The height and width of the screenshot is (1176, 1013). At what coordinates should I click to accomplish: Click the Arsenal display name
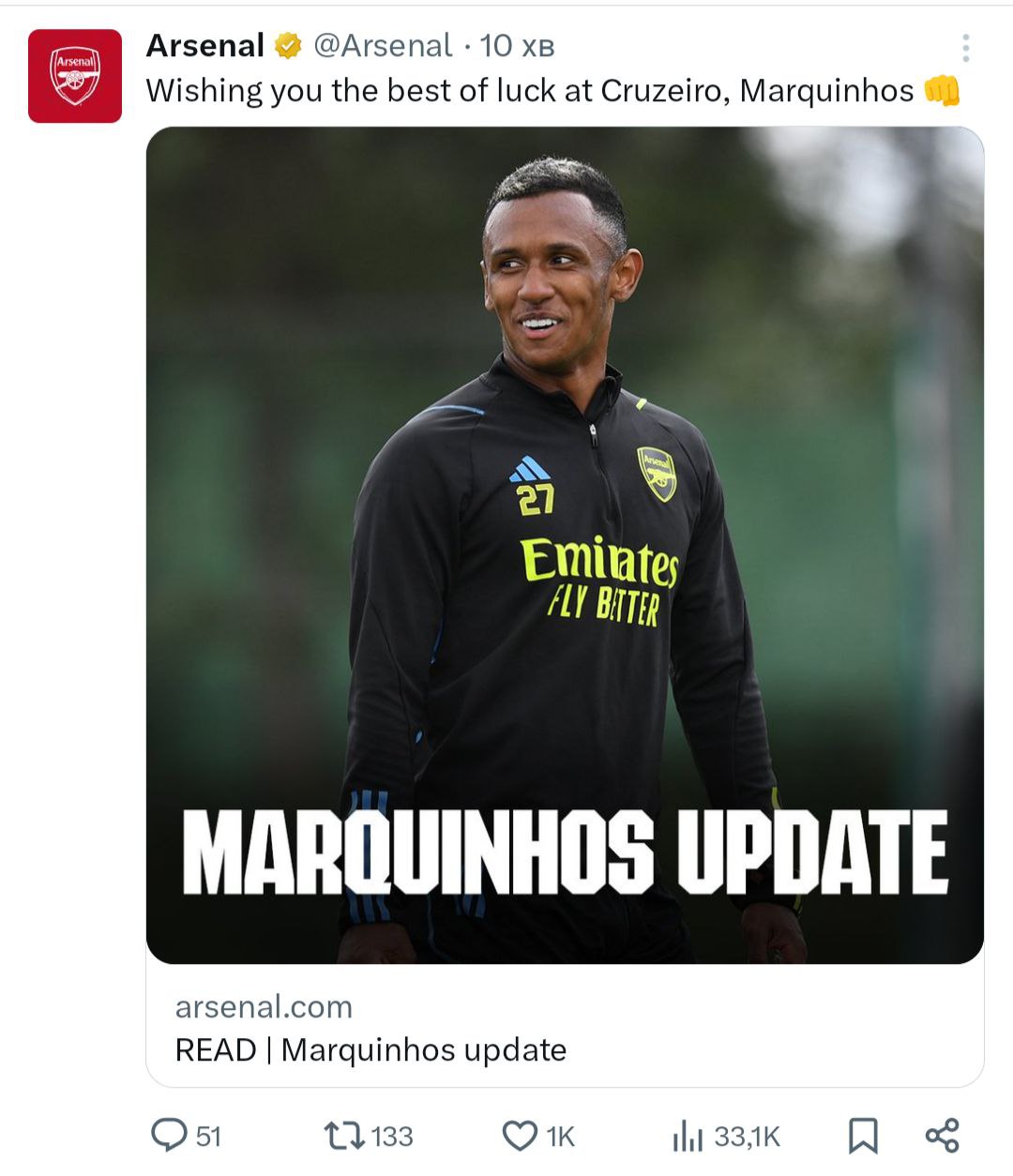pos(205,45)
